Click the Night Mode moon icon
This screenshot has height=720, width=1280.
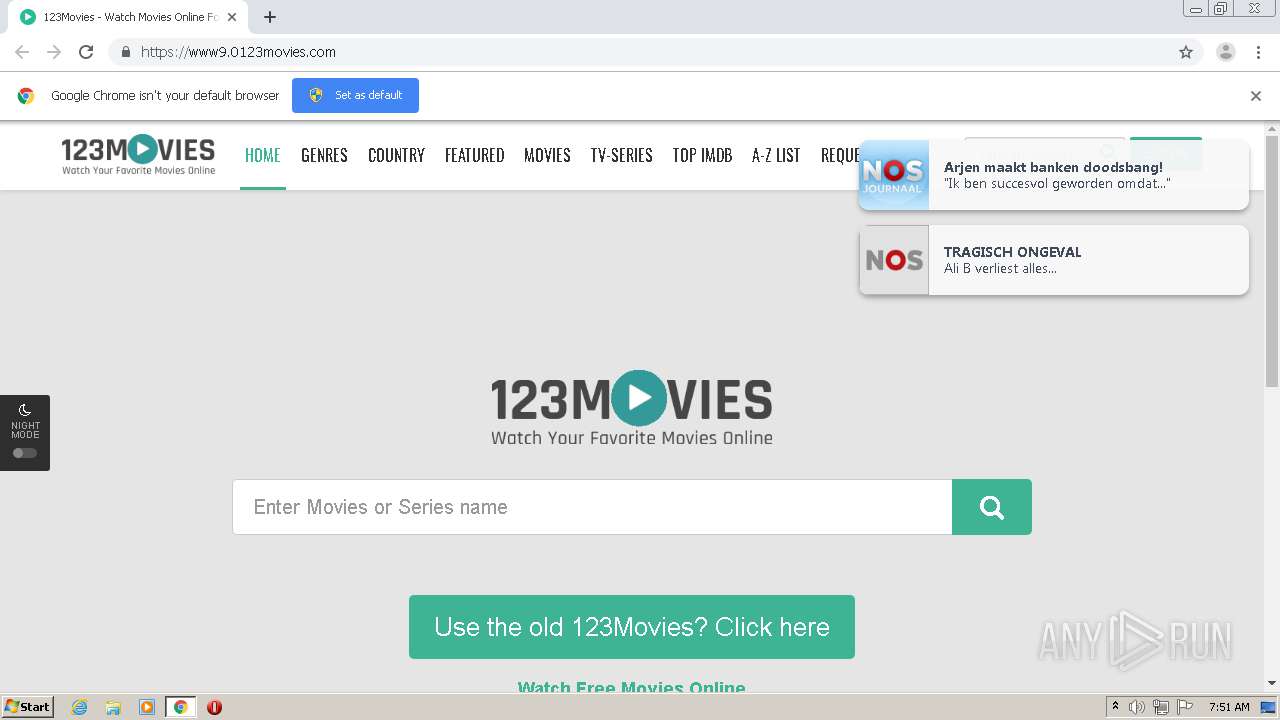pyautogui.click(x=25, y=410)
